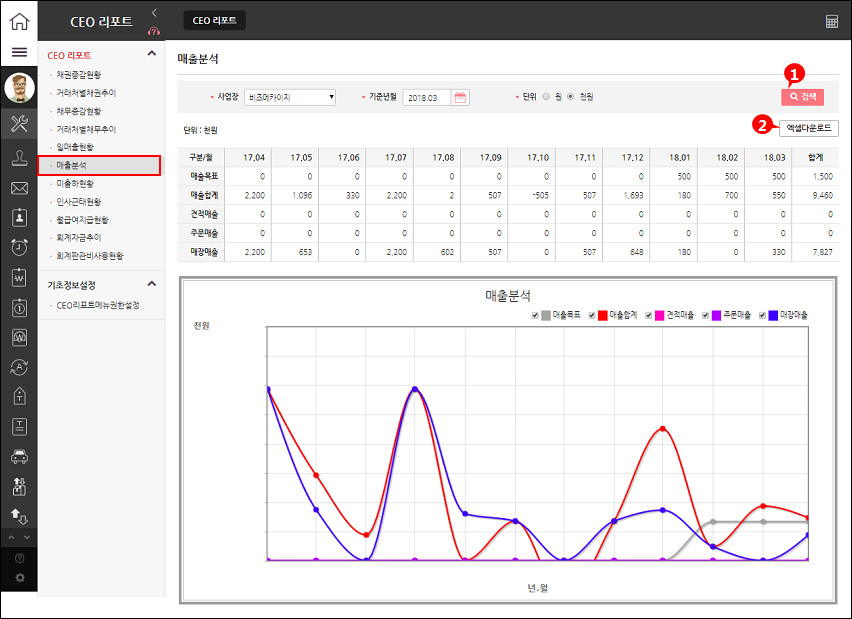This screenshot has height=619, width=852.
Task: Open 인사근태현황 menu item
Action: 79,202
